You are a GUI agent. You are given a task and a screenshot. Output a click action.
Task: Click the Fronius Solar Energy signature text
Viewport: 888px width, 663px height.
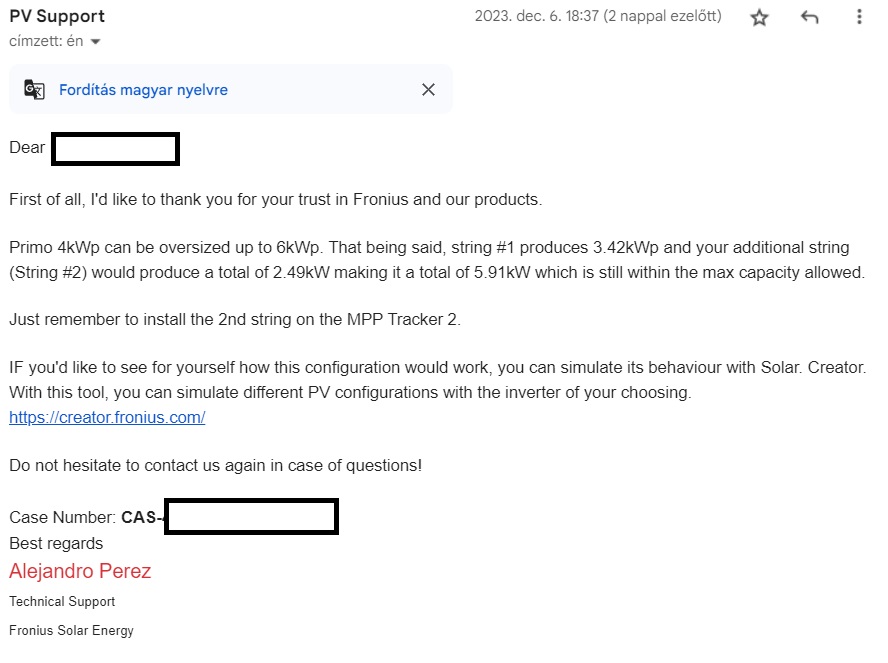pos(71,630)
